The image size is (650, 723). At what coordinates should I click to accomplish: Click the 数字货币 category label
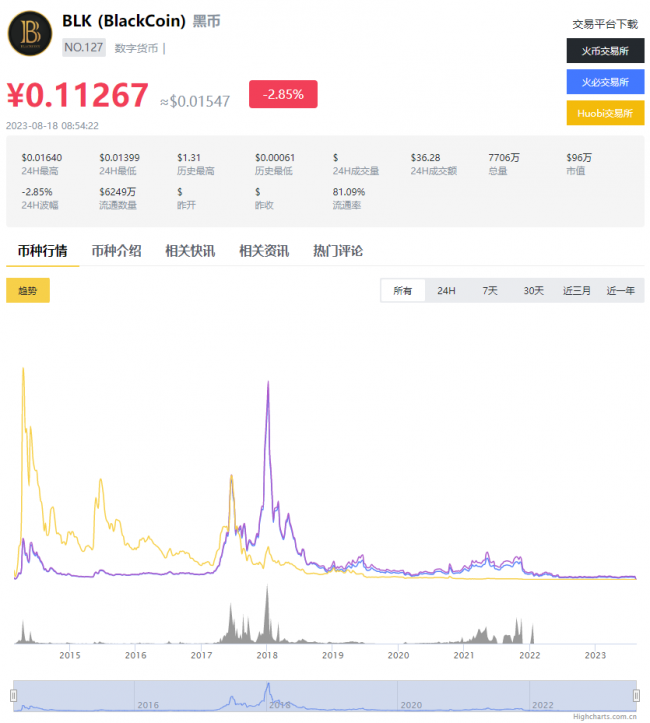coord(136,48)
